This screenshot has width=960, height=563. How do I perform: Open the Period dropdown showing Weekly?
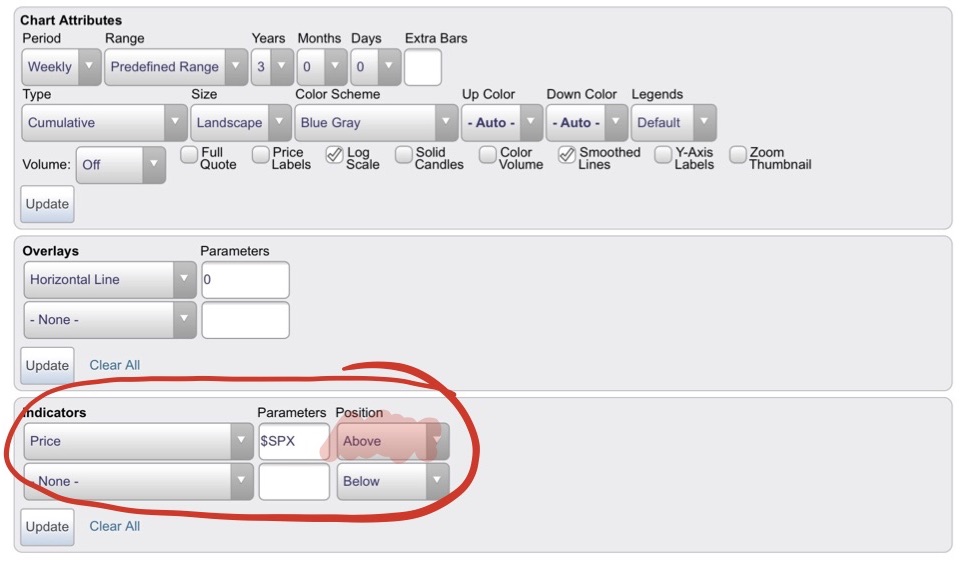(61, 67)
